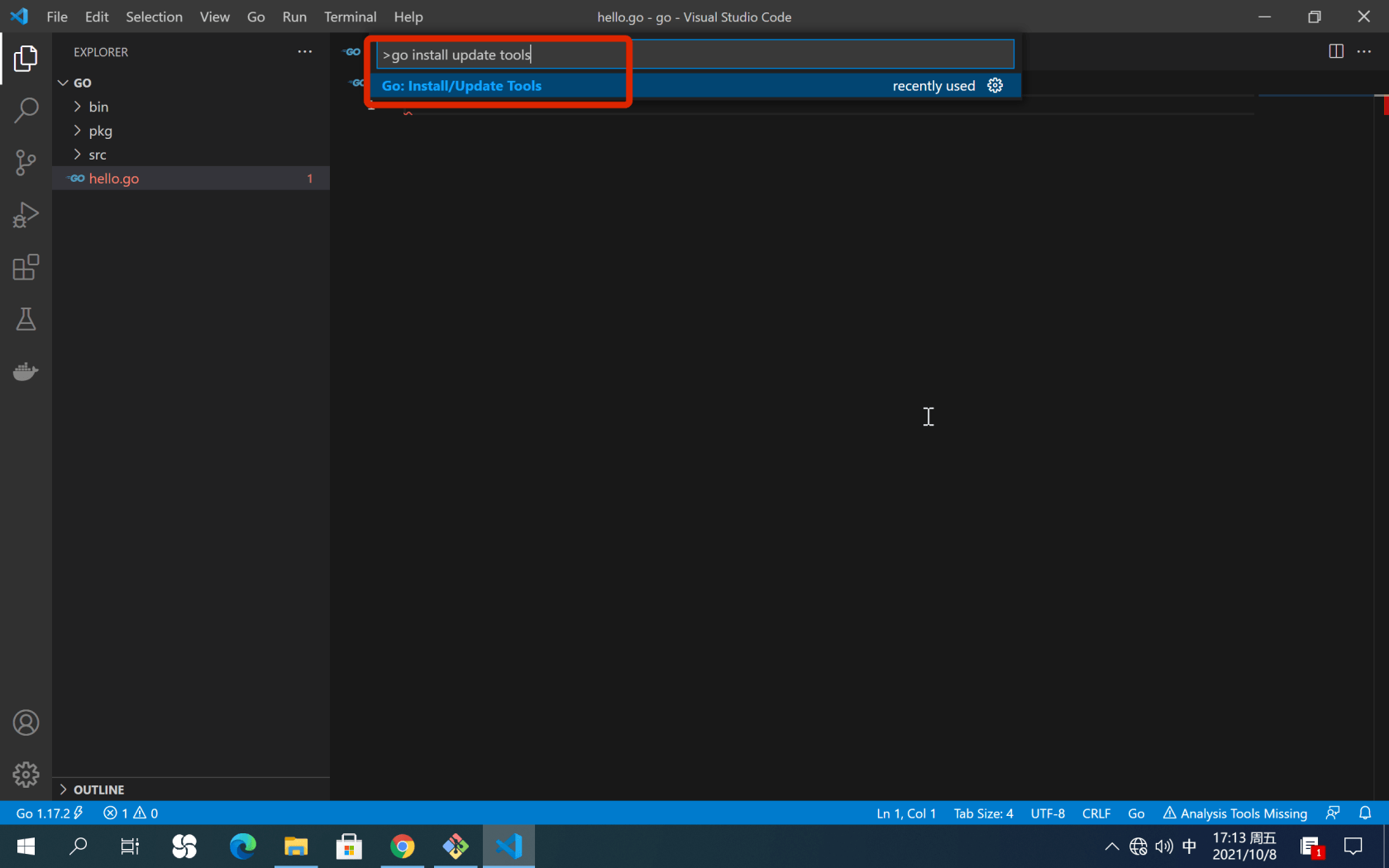The width and height of the screenshot is (1389, 868).
Task: Change CRLF end of line sequence
Action: (1096, 813)
